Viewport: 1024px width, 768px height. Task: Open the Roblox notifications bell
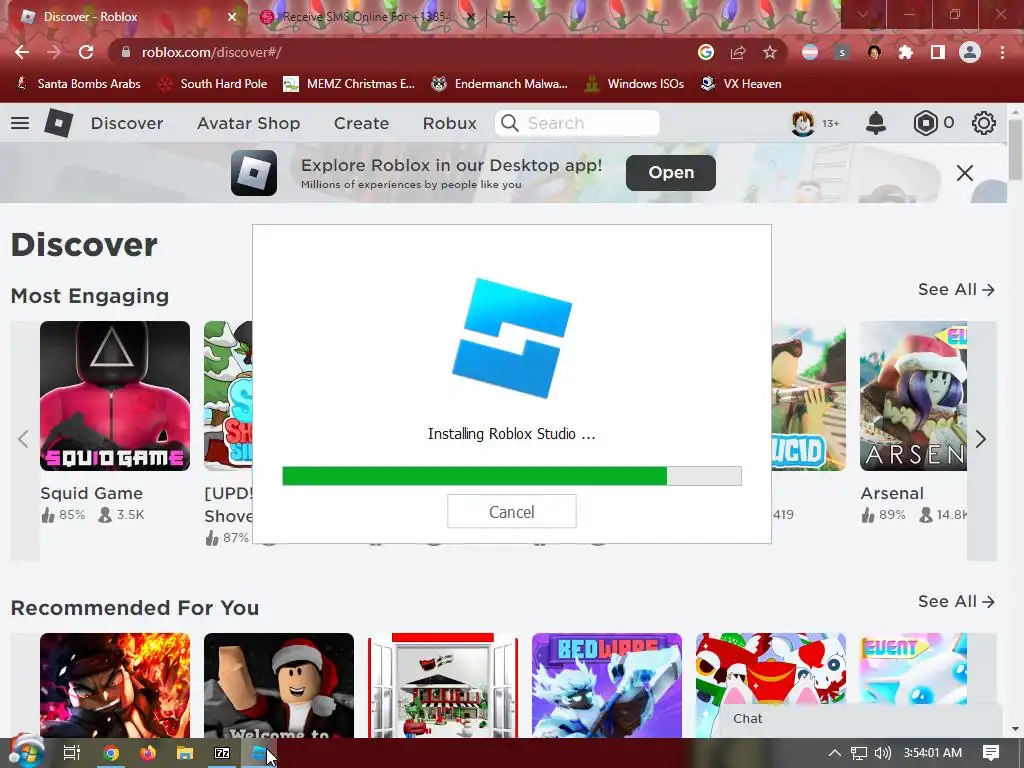(x=876, y=123)
